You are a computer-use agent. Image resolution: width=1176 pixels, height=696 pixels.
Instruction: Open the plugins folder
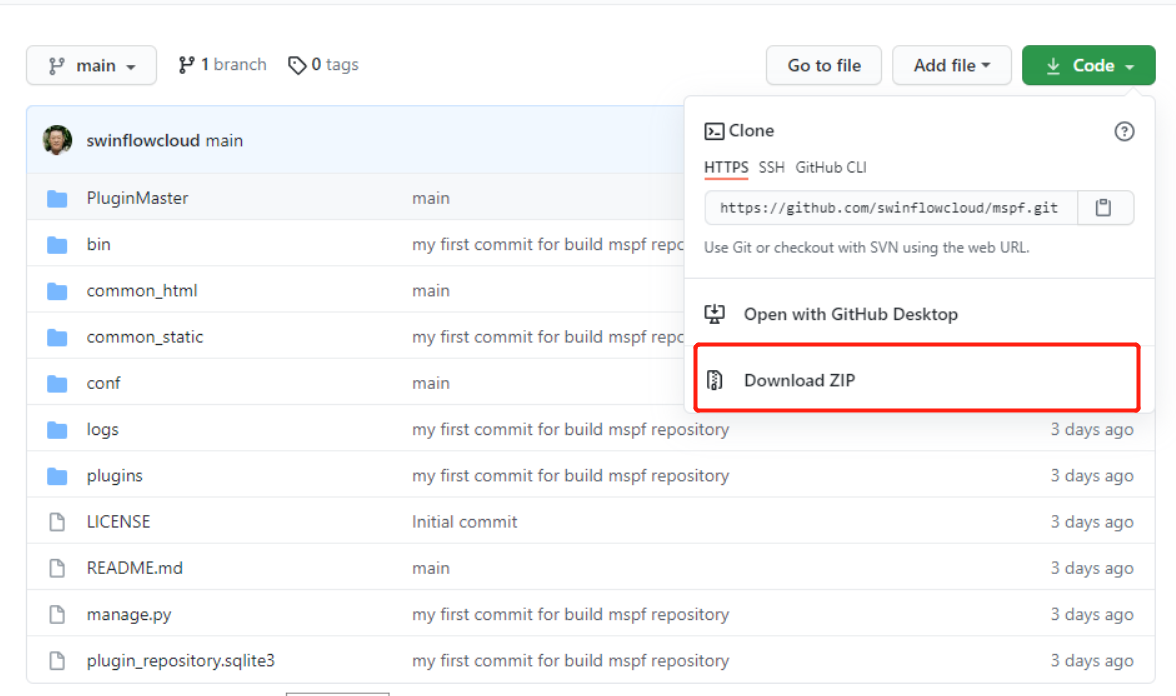(x=115, y=476)
